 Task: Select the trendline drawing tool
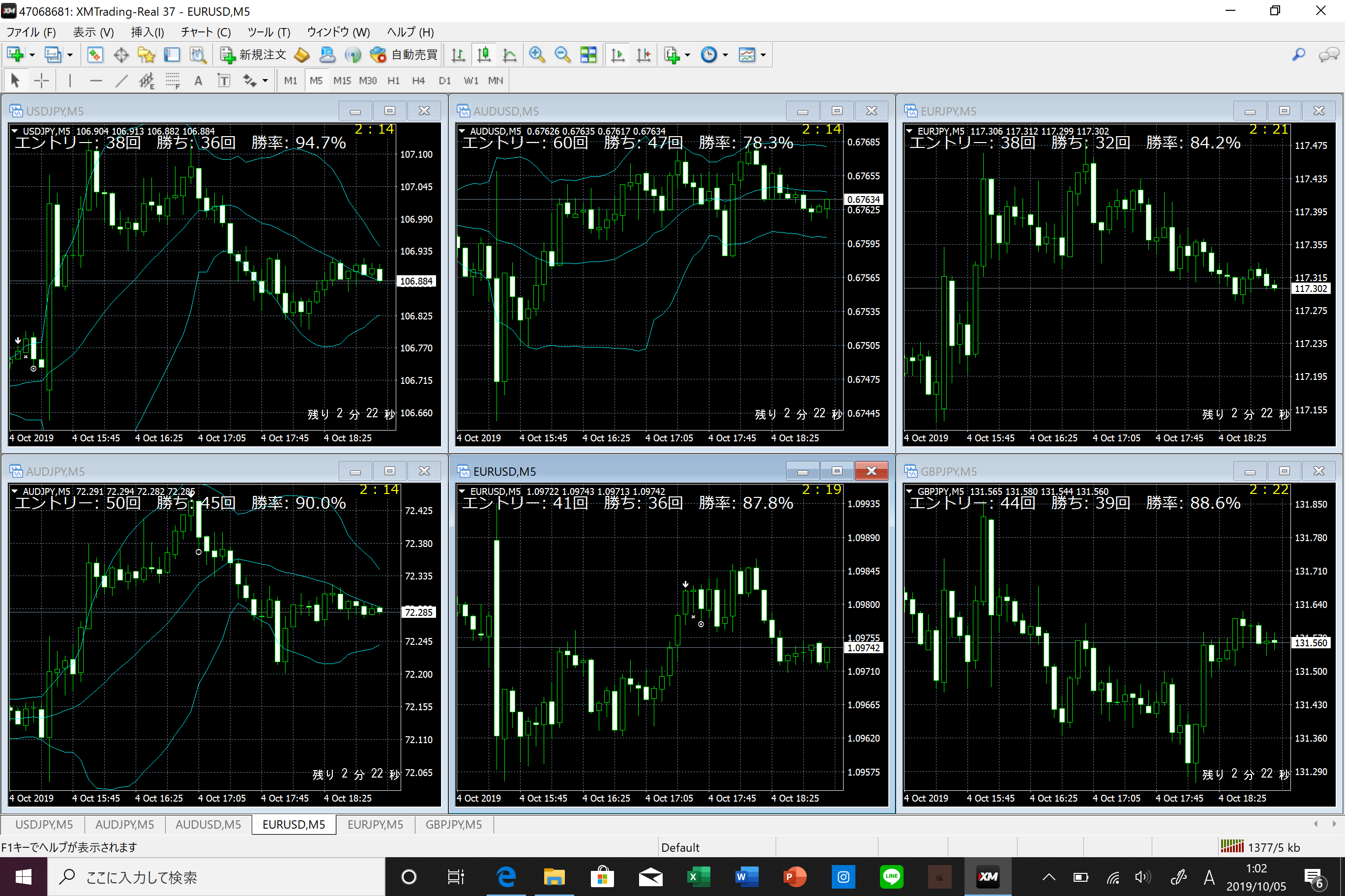click(121, 81)
